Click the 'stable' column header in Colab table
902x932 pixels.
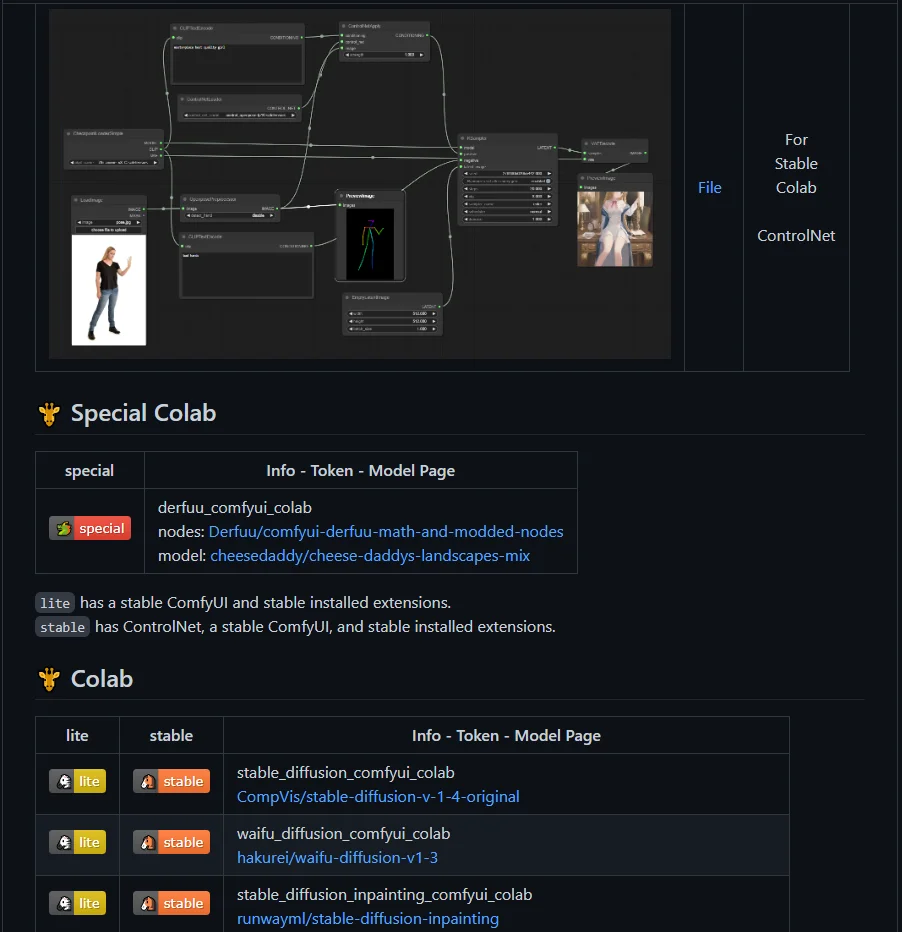(171, 736)
